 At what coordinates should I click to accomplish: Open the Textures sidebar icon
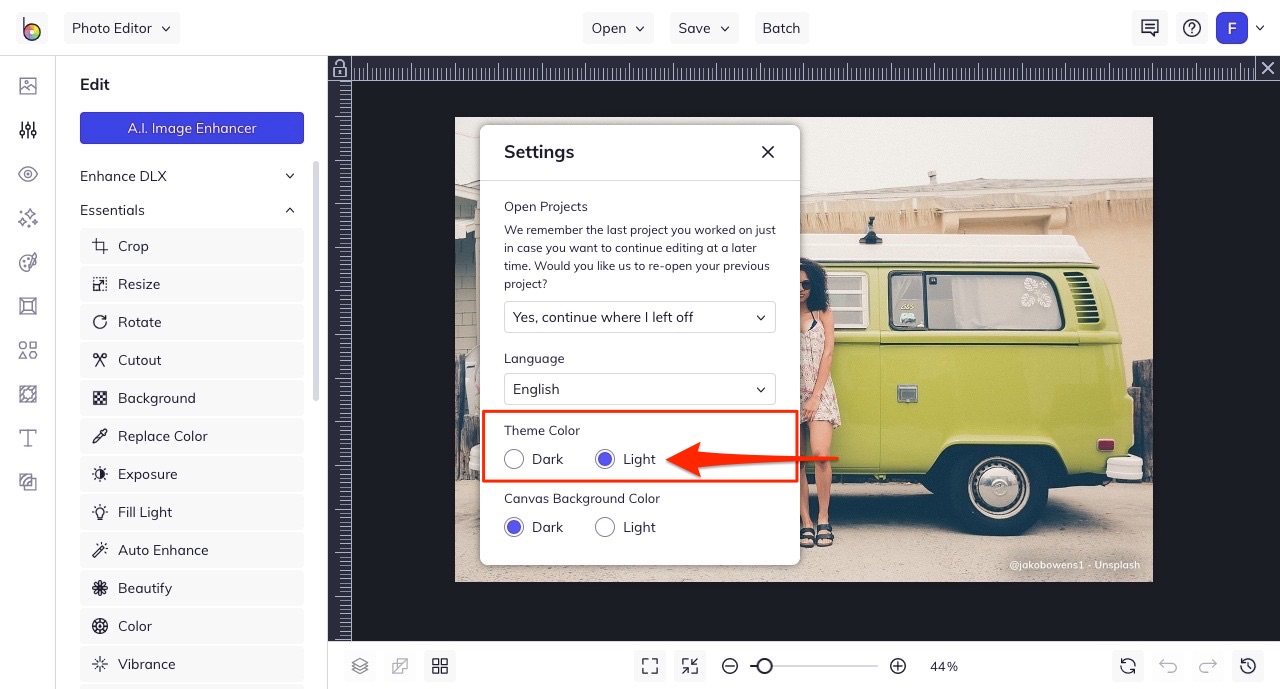(28, 482)
